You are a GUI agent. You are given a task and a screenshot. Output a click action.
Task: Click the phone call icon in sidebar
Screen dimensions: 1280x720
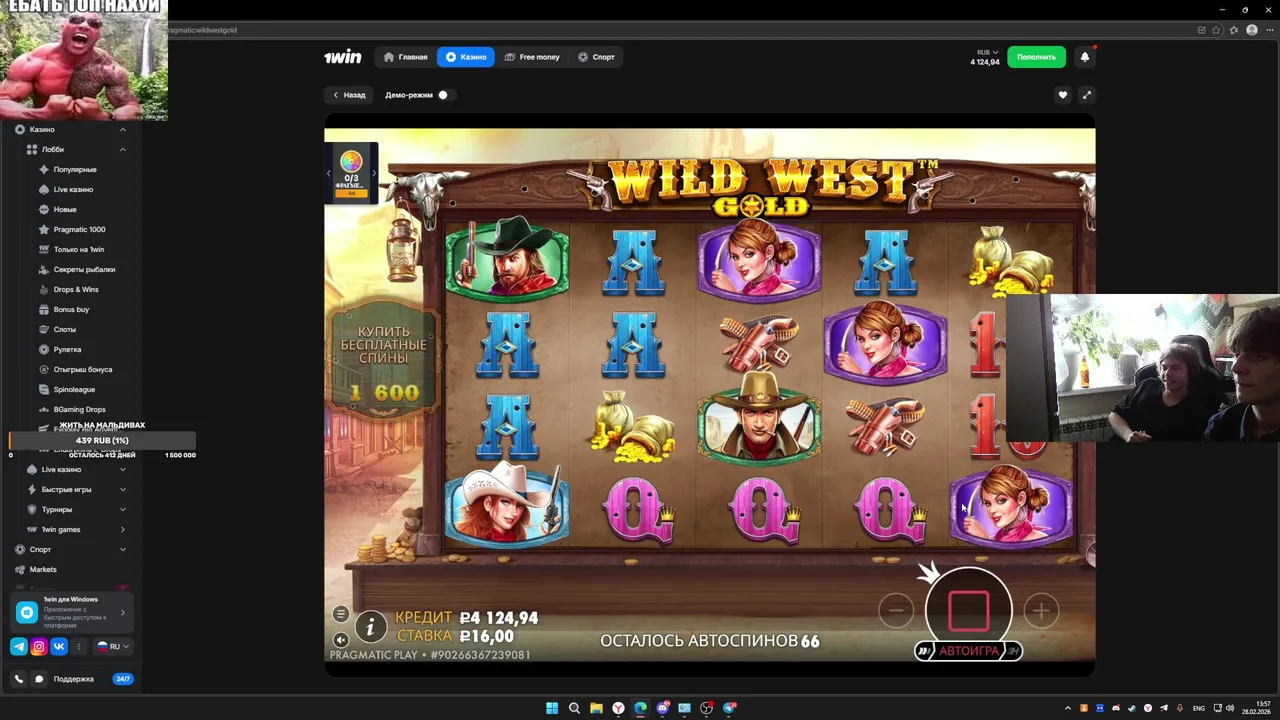tap(19, 679)
